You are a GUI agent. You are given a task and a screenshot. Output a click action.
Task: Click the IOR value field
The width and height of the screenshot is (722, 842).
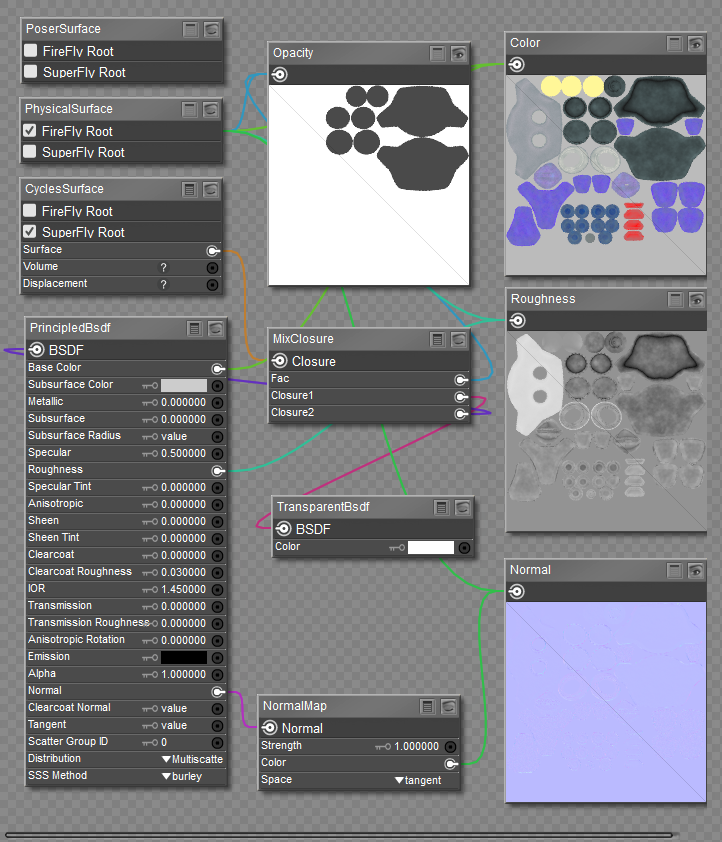point(183,589)
